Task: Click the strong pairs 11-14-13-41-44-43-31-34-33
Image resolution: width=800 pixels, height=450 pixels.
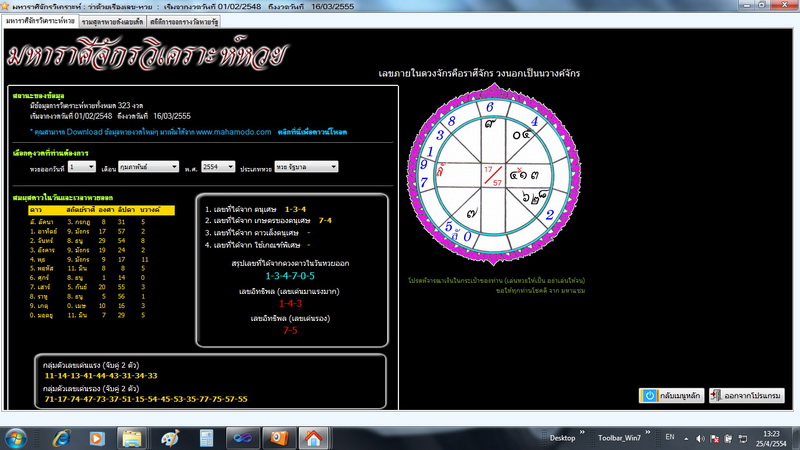Action: (101, 376)
